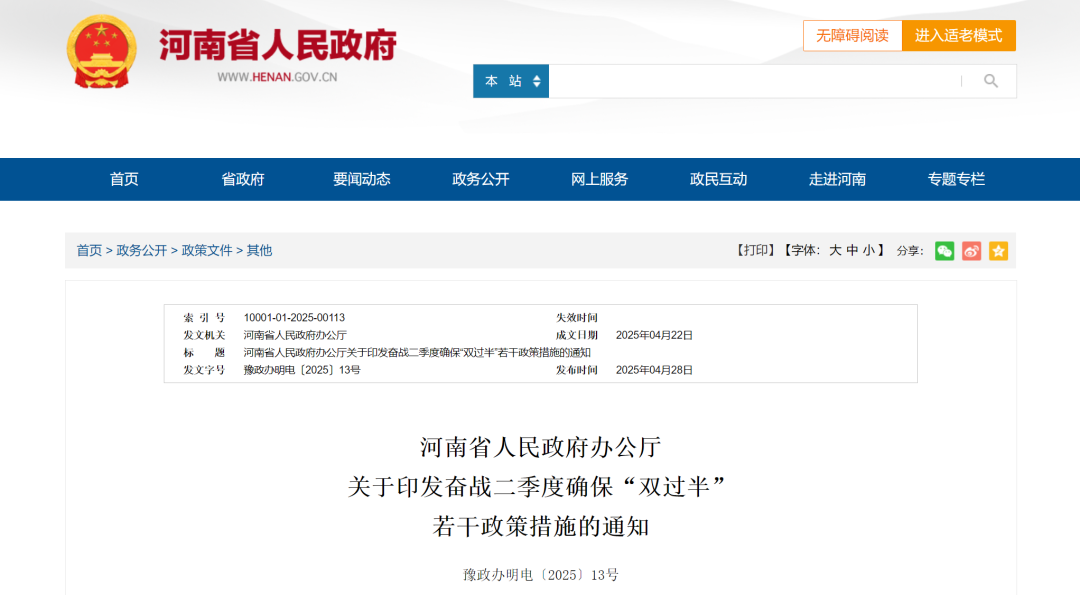
Task: Open the 走进河南 navigation item
Action: pyautogui.click(x=837, y=180)
